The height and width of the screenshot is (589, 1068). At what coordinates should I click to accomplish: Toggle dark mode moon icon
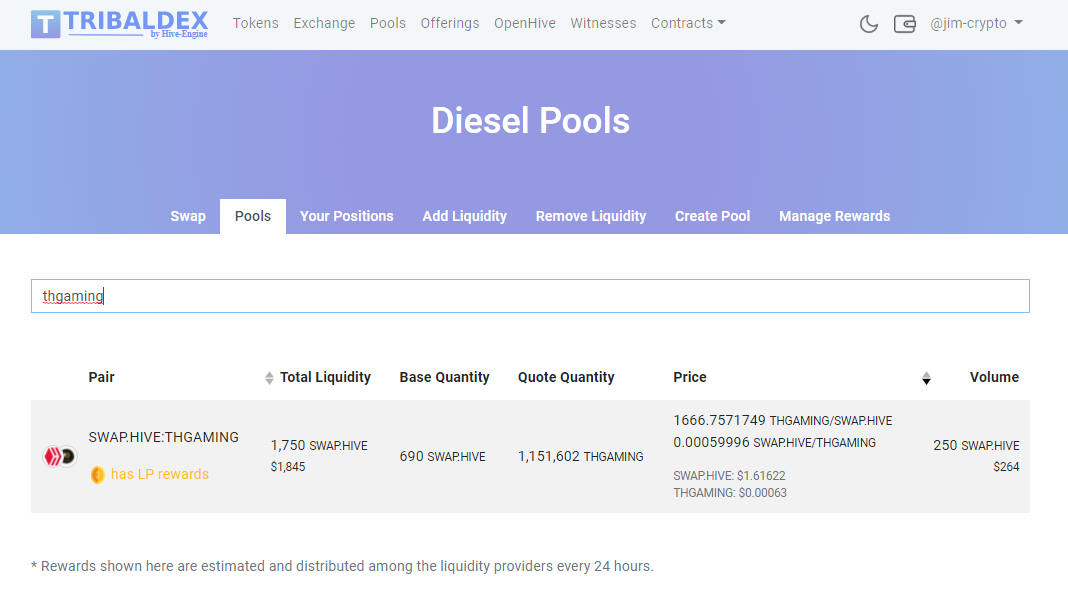tap(869, 24)
